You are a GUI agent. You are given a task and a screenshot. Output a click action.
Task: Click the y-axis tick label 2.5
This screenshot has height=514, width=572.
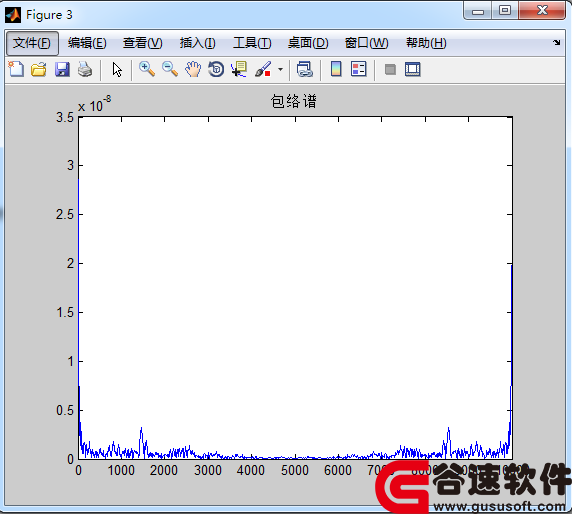65,215
